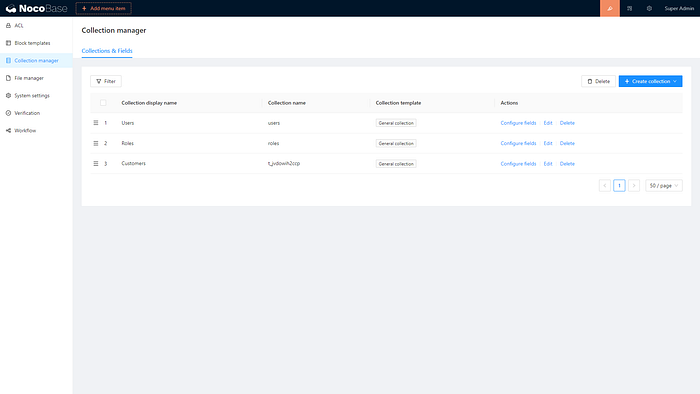Click Edit for Users collection
The height and width of the screenshot is (394, 700).
[548, 123]
